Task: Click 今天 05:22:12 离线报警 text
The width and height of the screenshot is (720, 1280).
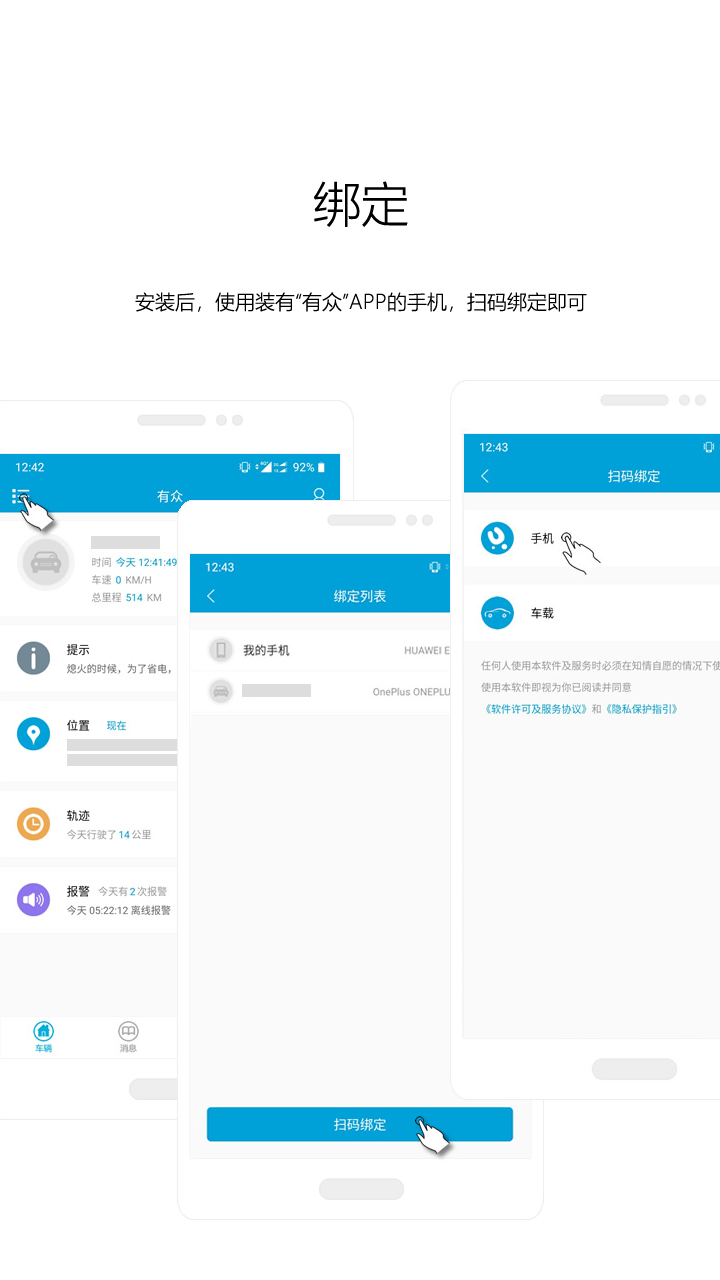Action: (x=119, y=910)
